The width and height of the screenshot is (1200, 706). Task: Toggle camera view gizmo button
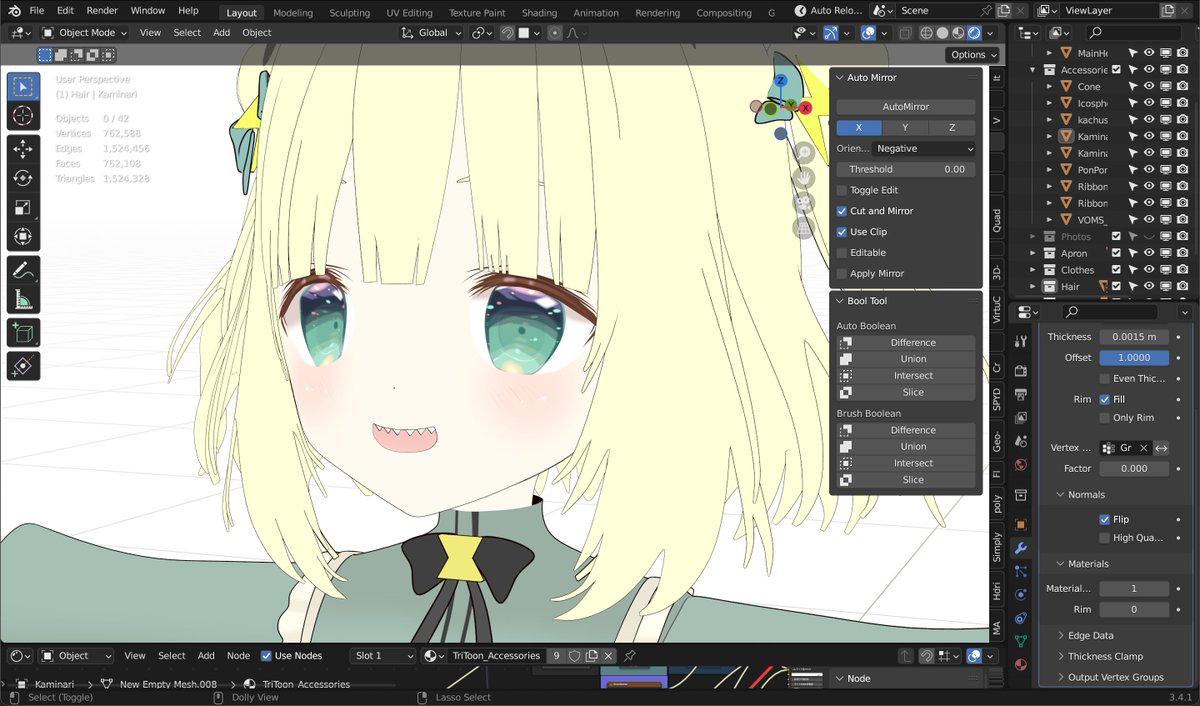805,202
